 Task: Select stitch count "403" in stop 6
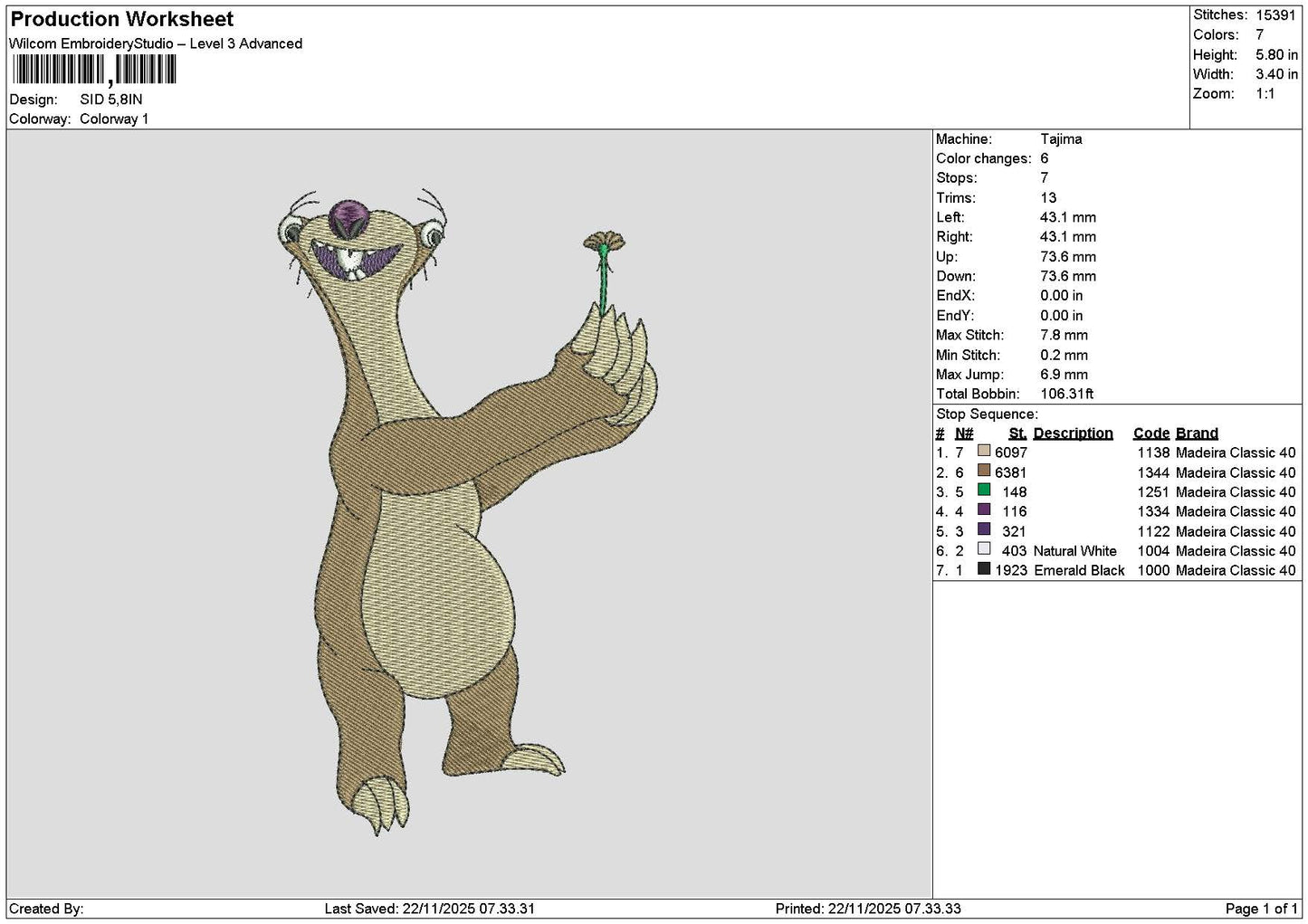click(x=1015, y=551)
